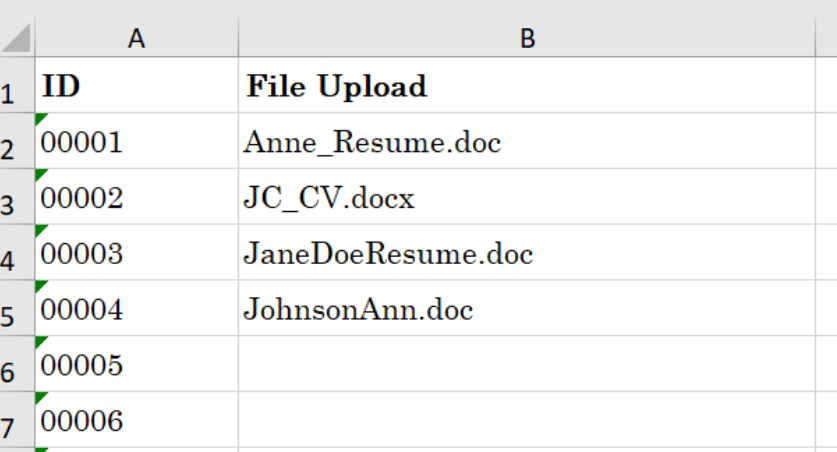The image size is (837, 452).
Task: Select column B header
Action: click(527, 38)
